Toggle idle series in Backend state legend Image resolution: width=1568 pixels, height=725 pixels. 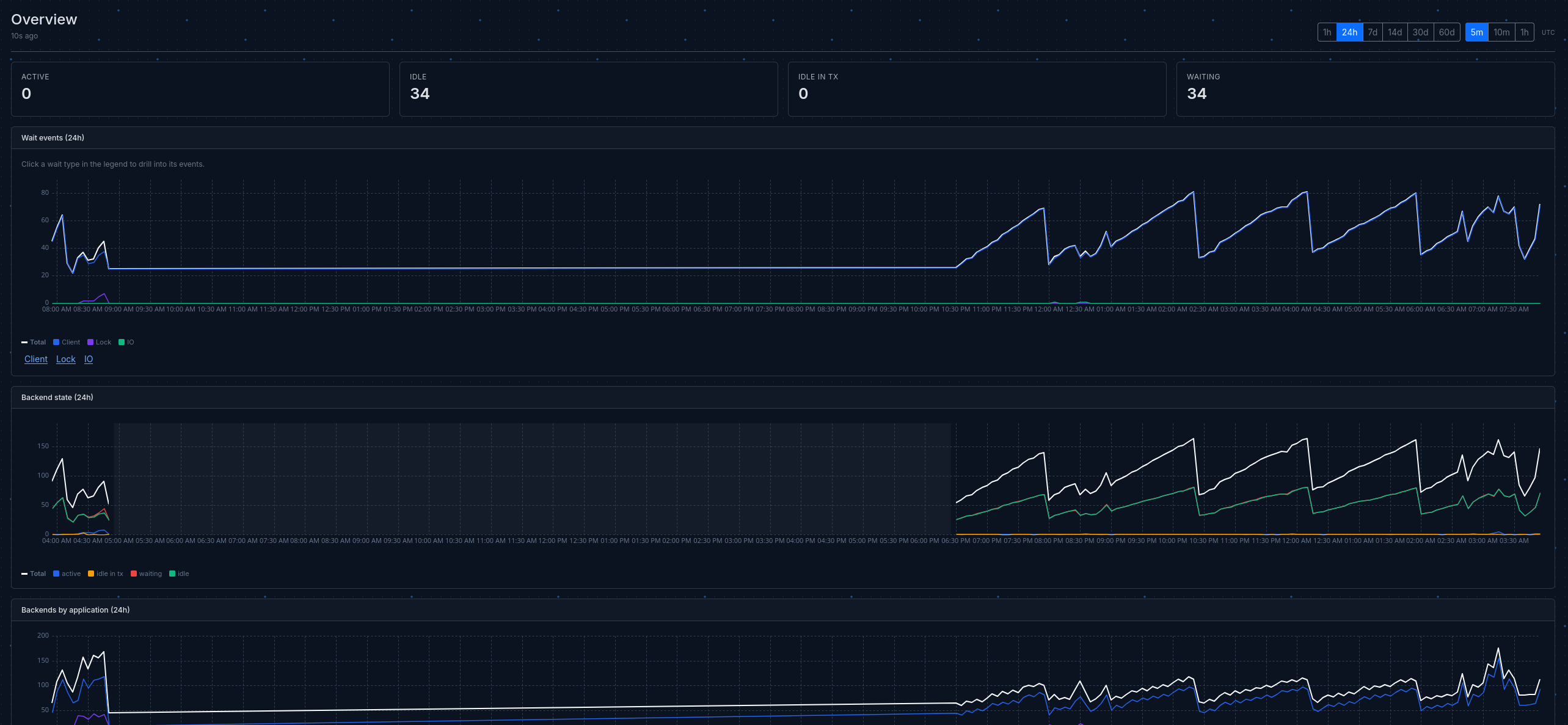[179, 574]
